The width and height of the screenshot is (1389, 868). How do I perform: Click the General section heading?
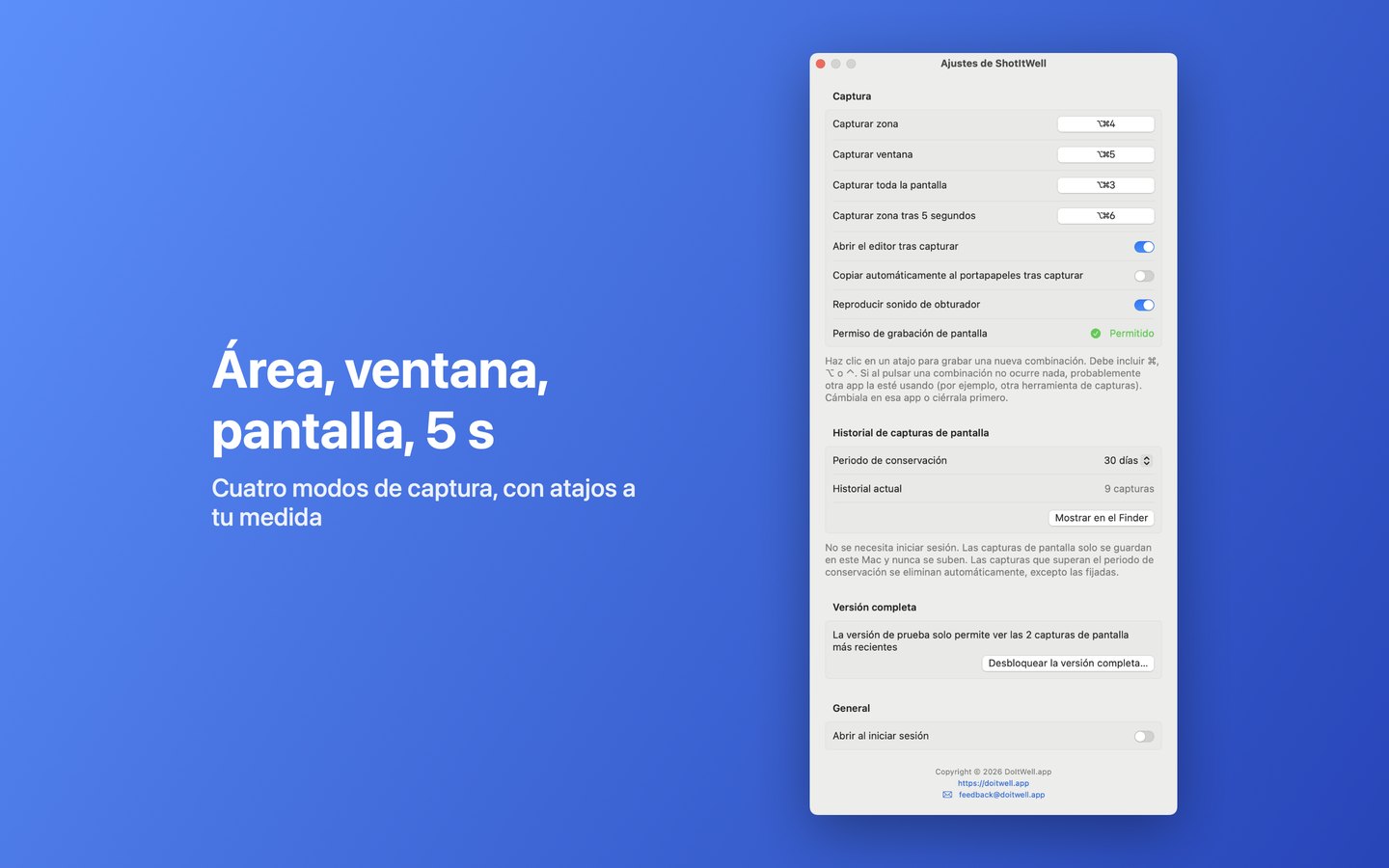(851, 708)
